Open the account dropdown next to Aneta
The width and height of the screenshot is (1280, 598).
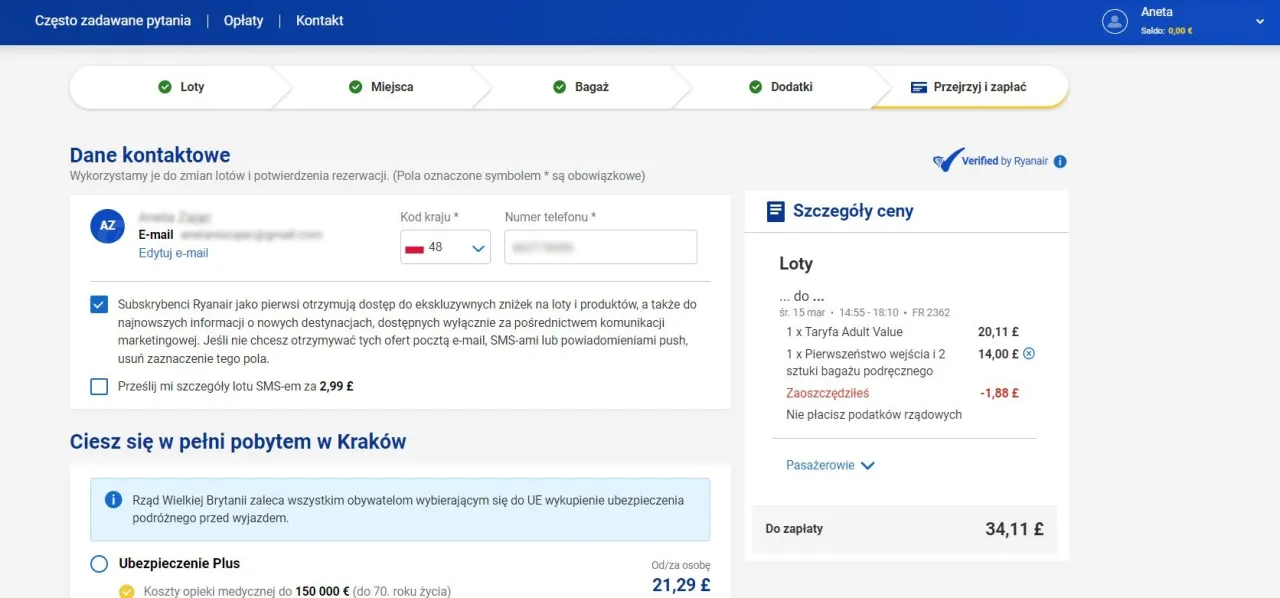[1258, 20]
